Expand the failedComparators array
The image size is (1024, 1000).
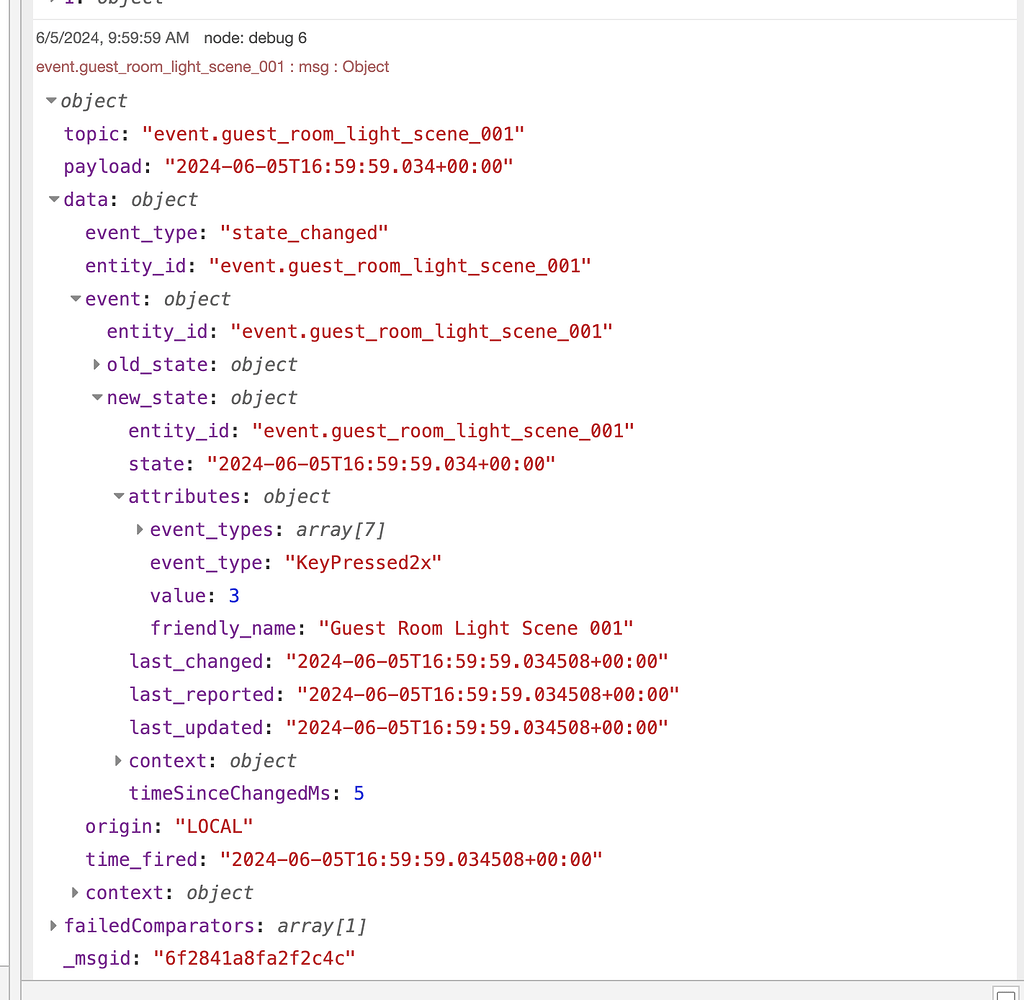52,925
